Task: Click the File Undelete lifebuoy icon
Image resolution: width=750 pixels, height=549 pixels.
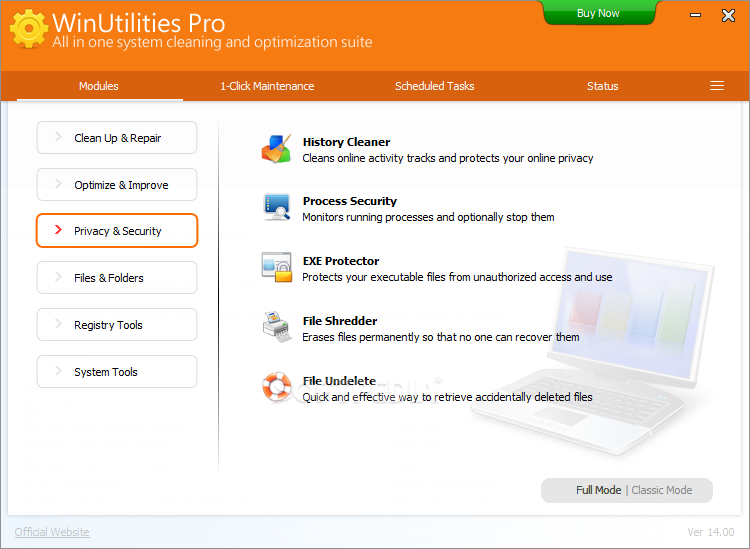Action: 276,386
